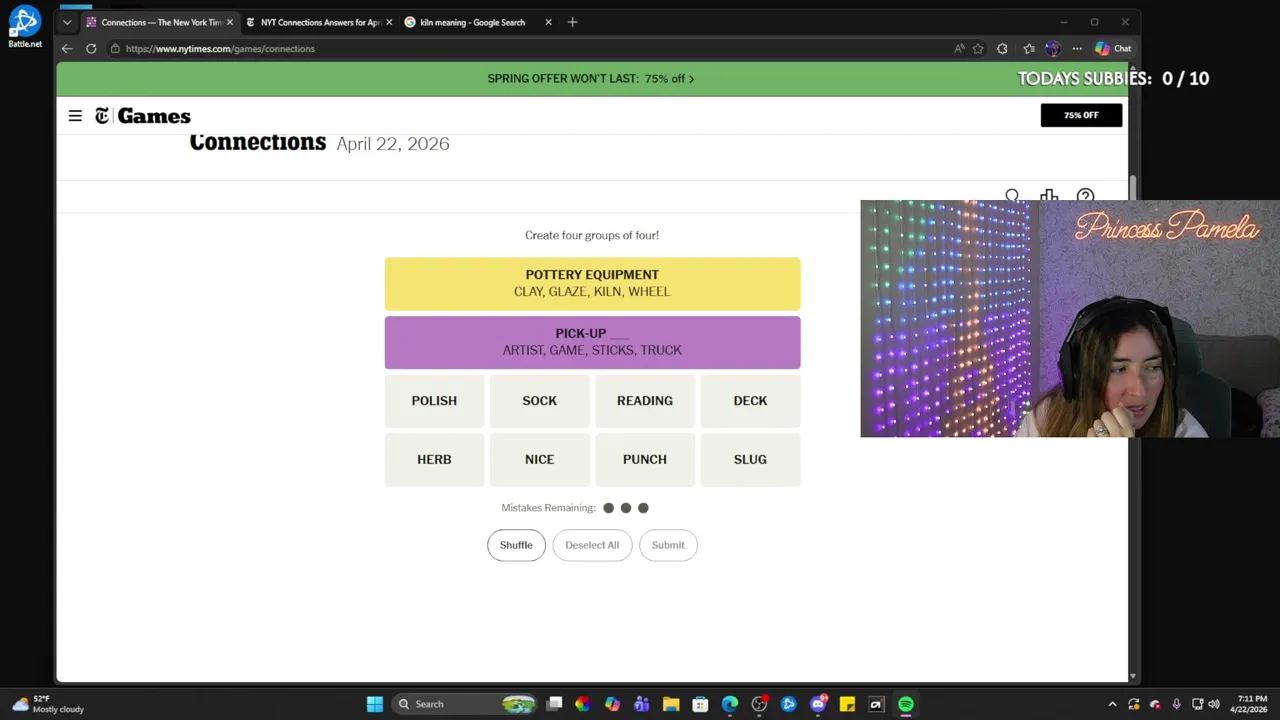Open the weather widget showing 52°F
This screenshot has height=720, width=1280.
[48, 704]
